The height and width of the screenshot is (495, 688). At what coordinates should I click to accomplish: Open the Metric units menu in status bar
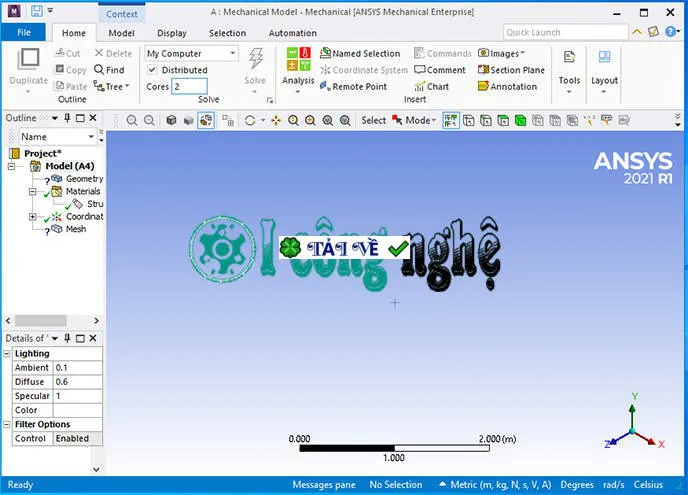click(x=495, y=485)
